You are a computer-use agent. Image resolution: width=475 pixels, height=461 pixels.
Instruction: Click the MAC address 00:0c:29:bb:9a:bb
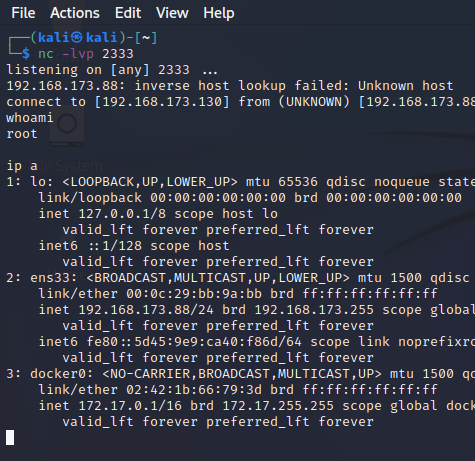coord(194,294)
